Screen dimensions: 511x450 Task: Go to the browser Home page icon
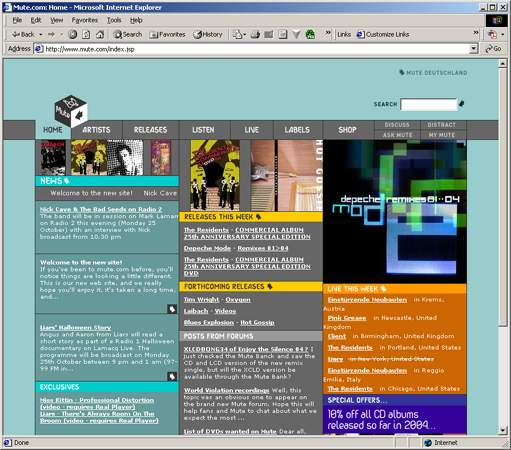click(x=100, y=34)
